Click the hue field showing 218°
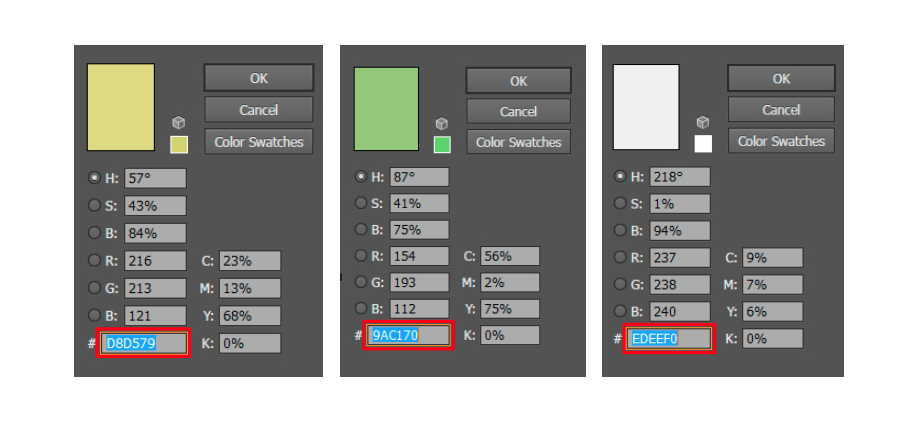This screenshot has height=429, width=920. pyautogui.click(x=679, y=177)
